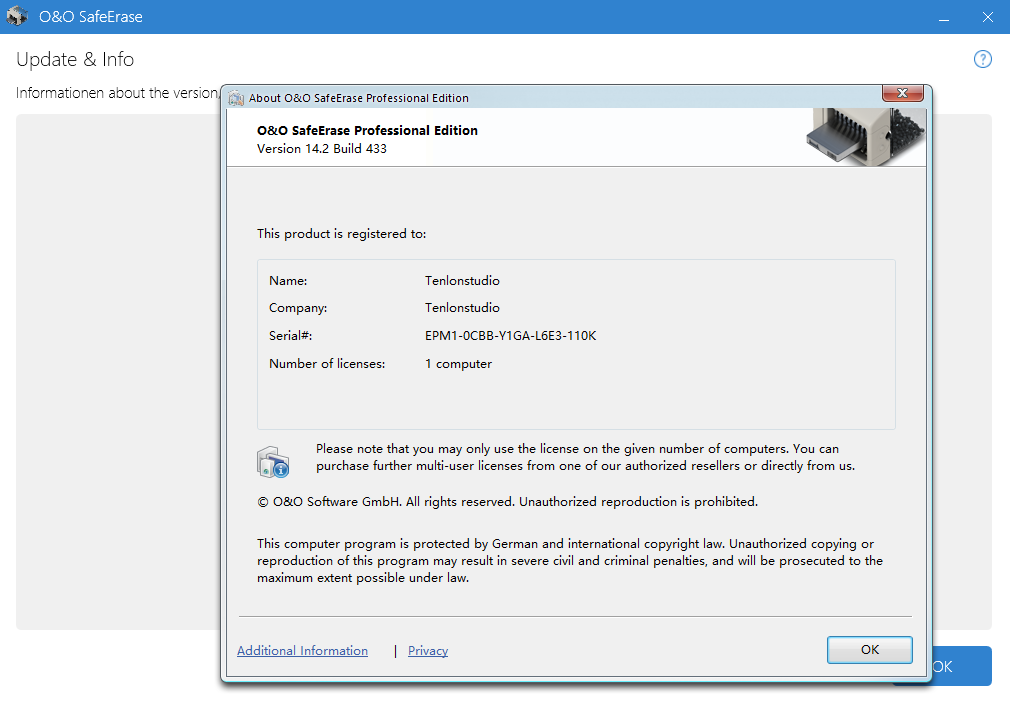This screenshot has width=1010, height=704.
Task: Click the license info computer icon
Action: pos(273,461)
